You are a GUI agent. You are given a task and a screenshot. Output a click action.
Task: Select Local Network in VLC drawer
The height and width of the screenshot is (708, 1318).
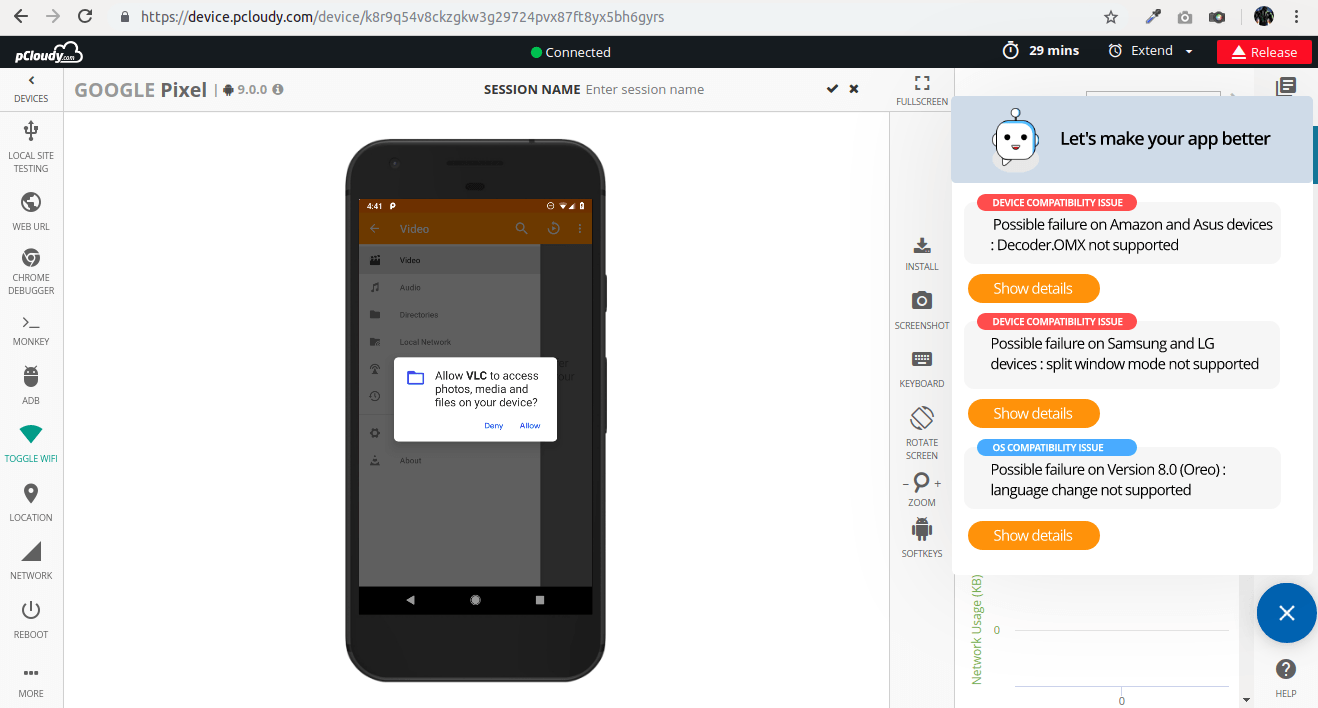[450, 342]
